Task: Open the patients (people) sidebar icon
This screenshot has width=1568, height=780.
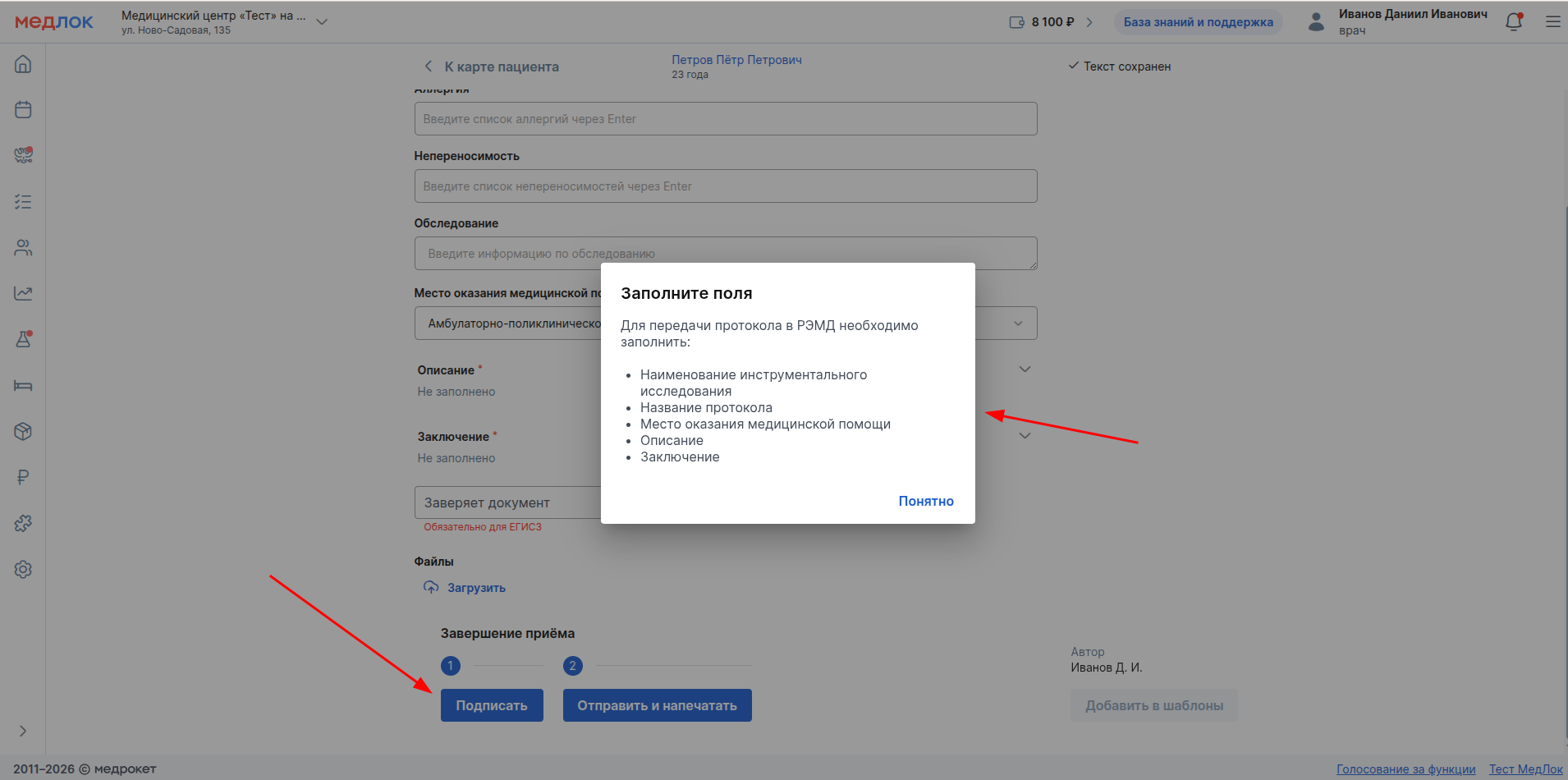Action: [x=23, y=248]
